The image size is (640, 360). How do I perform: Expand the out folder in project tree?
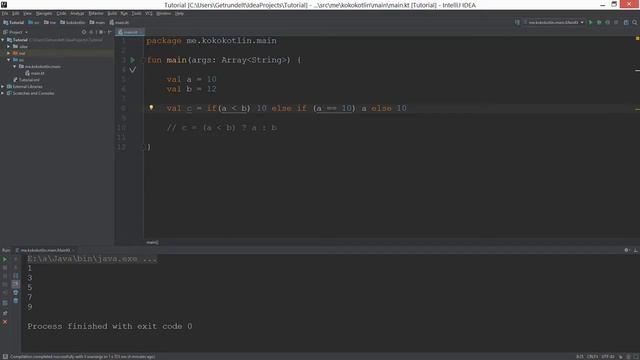point(9,53)
